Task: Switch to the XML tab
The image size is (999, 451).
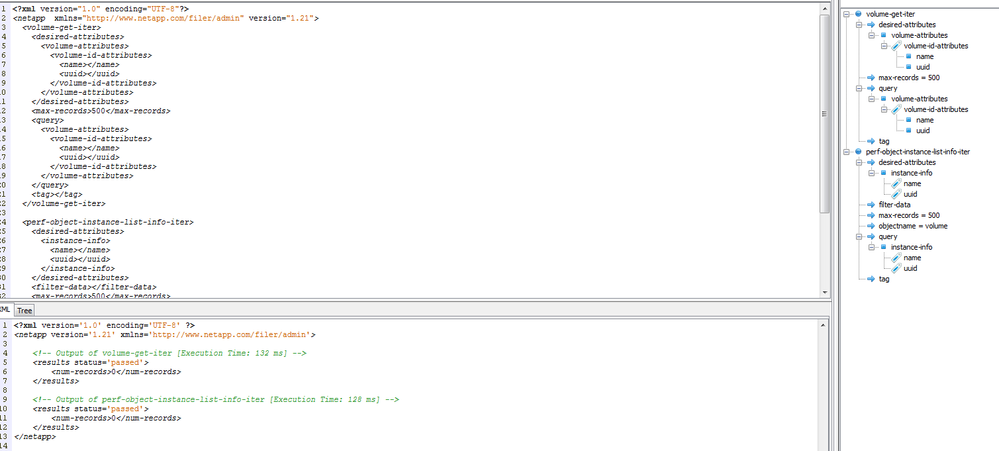Action: coord(5,310)
